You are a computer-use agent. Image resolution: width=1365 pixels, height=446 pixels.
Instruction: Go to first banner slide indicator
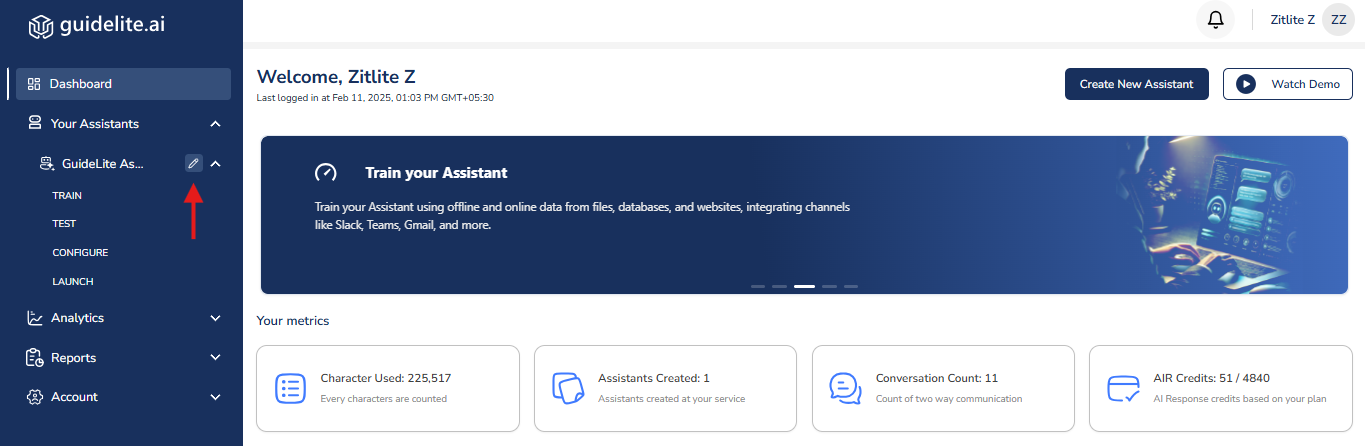(x=758, y=286)
